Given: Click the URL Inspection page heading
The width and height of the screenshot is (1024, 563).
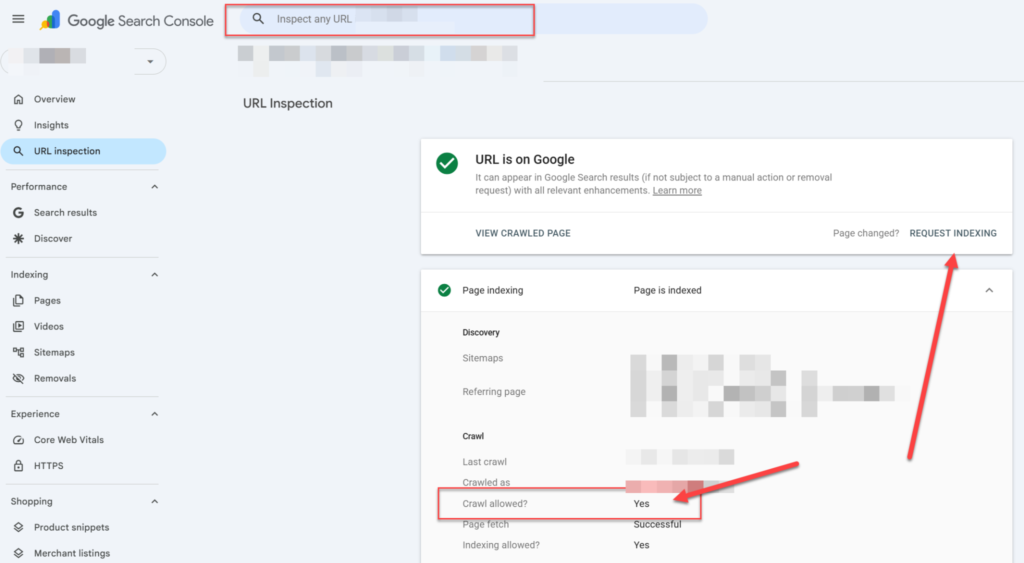Looking at the screenshot, I should [288, 103].
